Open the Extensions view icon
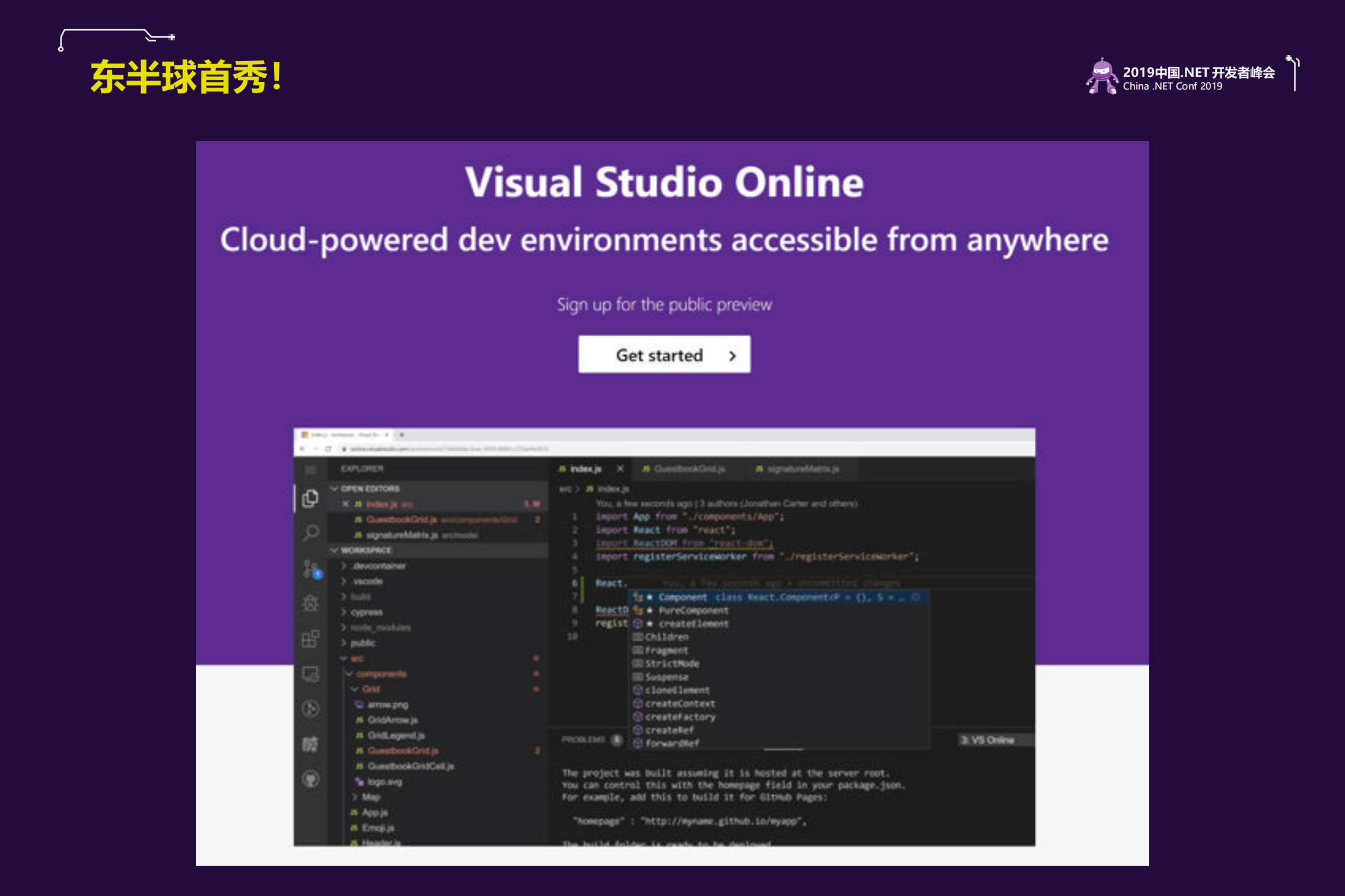 coord(310,640)
